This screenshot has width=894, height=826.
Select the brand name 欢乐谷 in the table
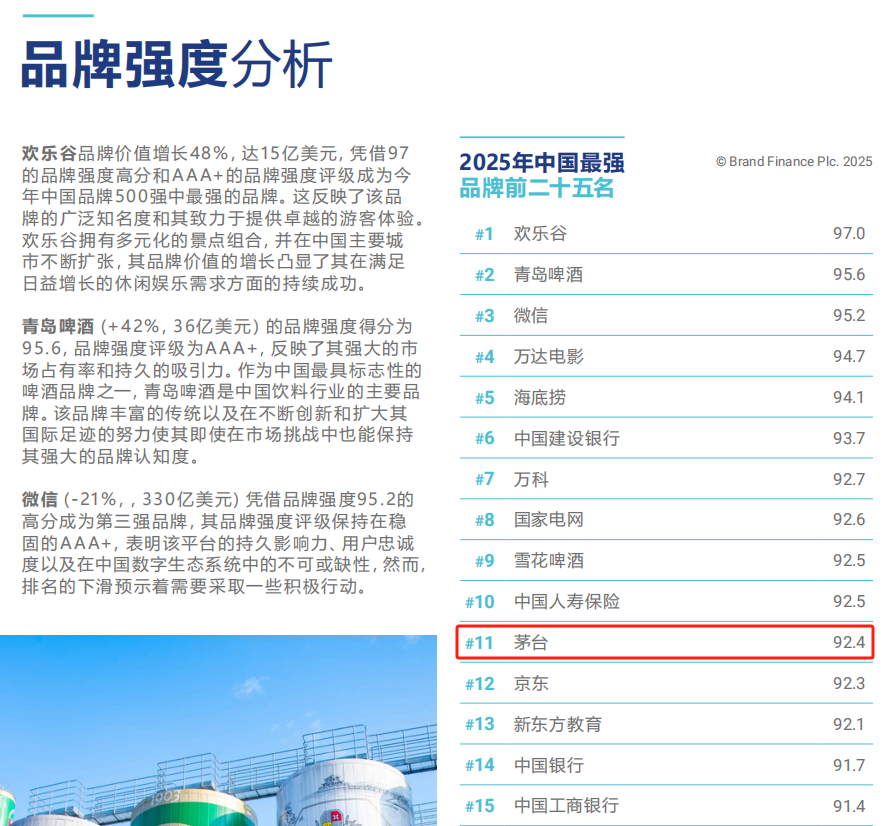click(540, 233)
